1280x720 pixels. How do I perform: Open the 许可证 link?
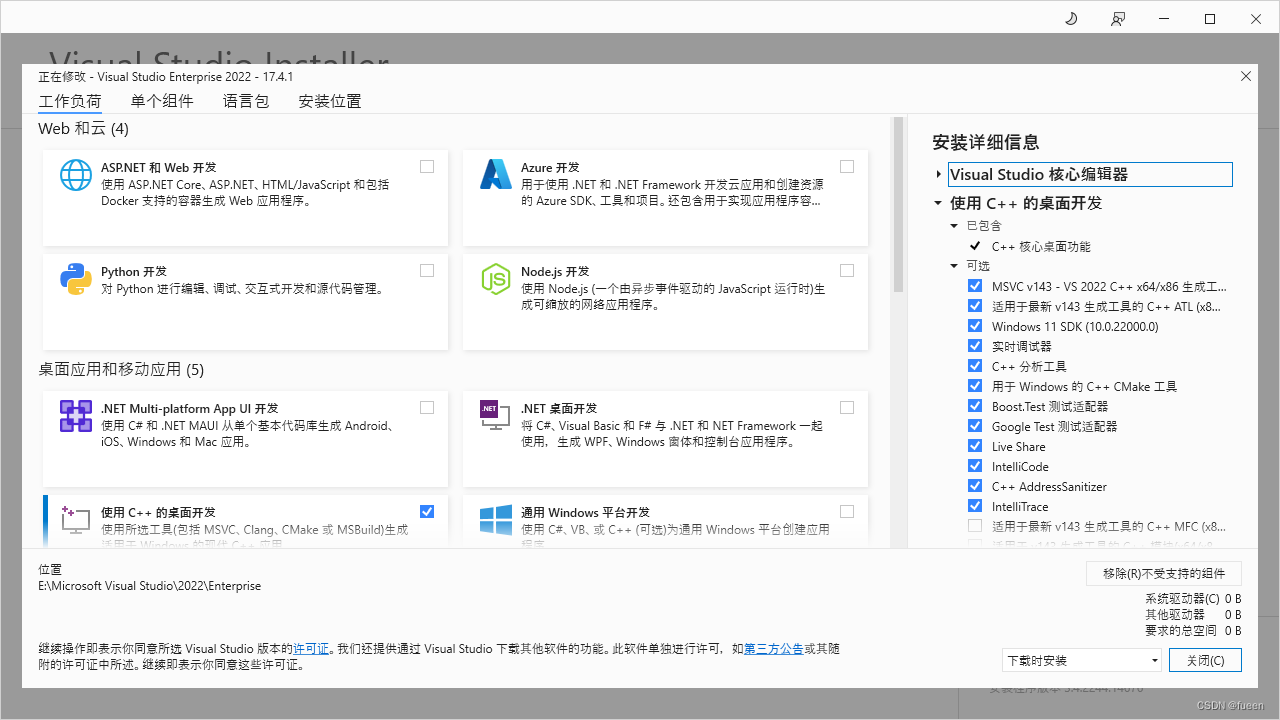click(x=311, y=649)
